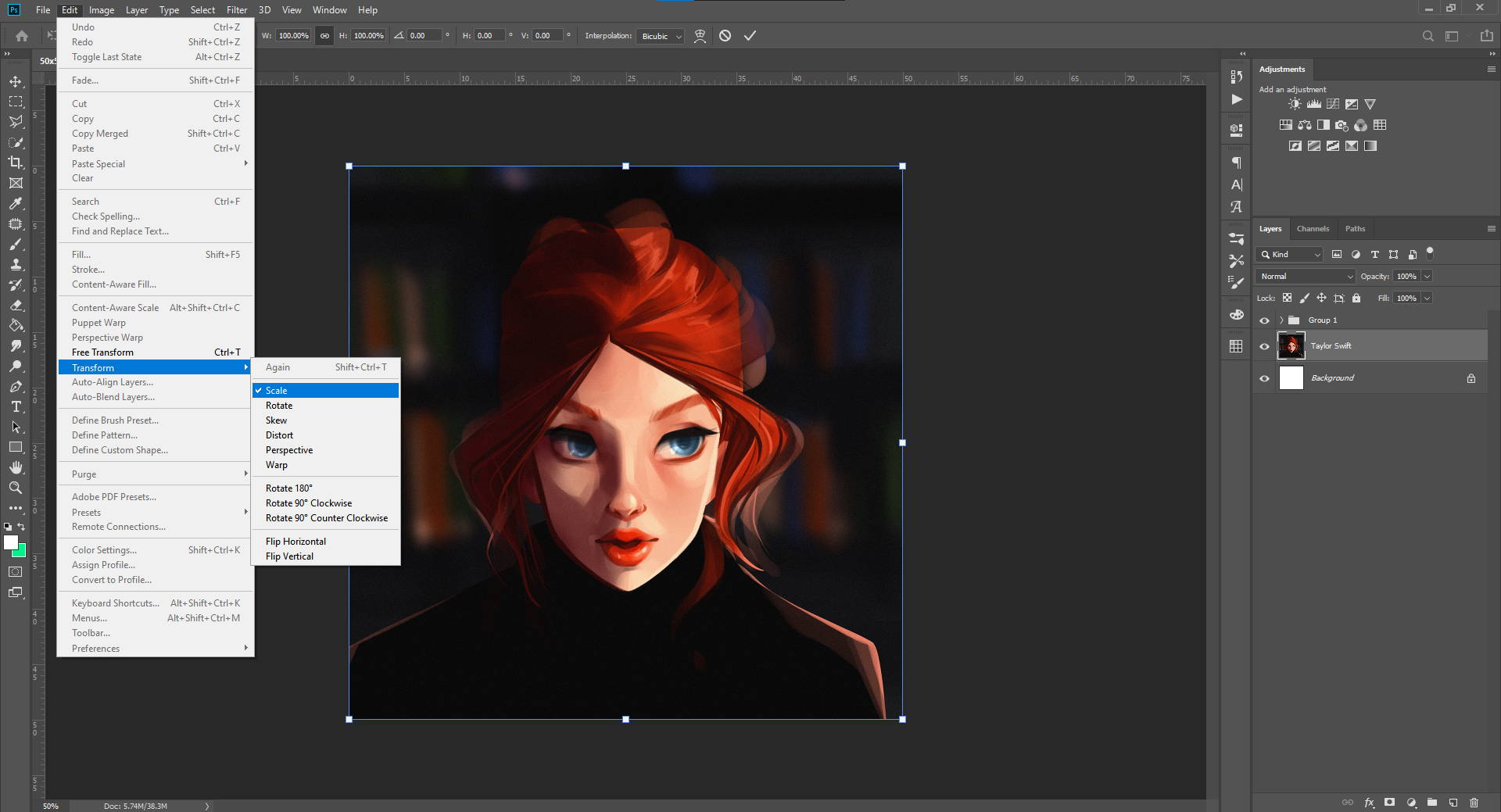Switch to the Channels tab
1501x812 pixels.
pos(1313,229)
